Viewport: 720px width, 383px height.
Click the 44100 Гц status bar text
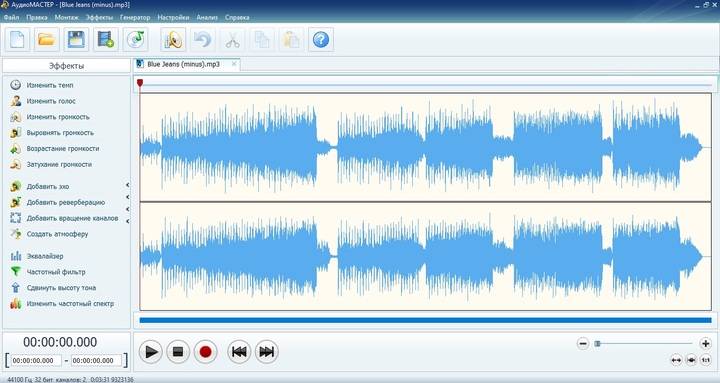click(70, 379)
